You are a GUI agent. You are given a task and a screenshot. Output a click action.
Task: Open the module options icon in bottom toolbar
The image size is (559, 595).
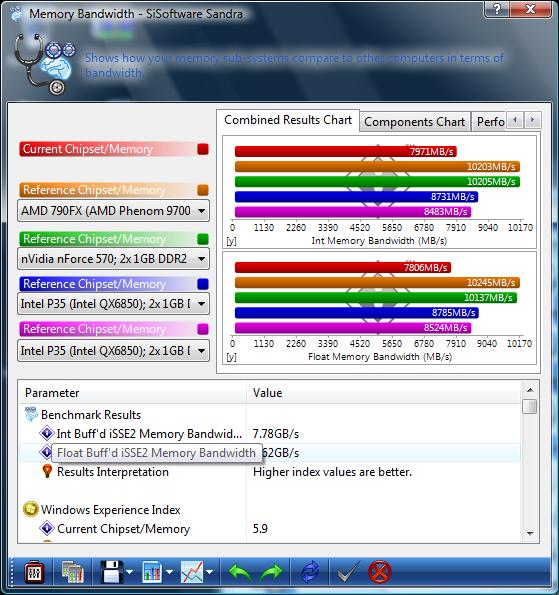pyautogui.click(x=34, y=572)
